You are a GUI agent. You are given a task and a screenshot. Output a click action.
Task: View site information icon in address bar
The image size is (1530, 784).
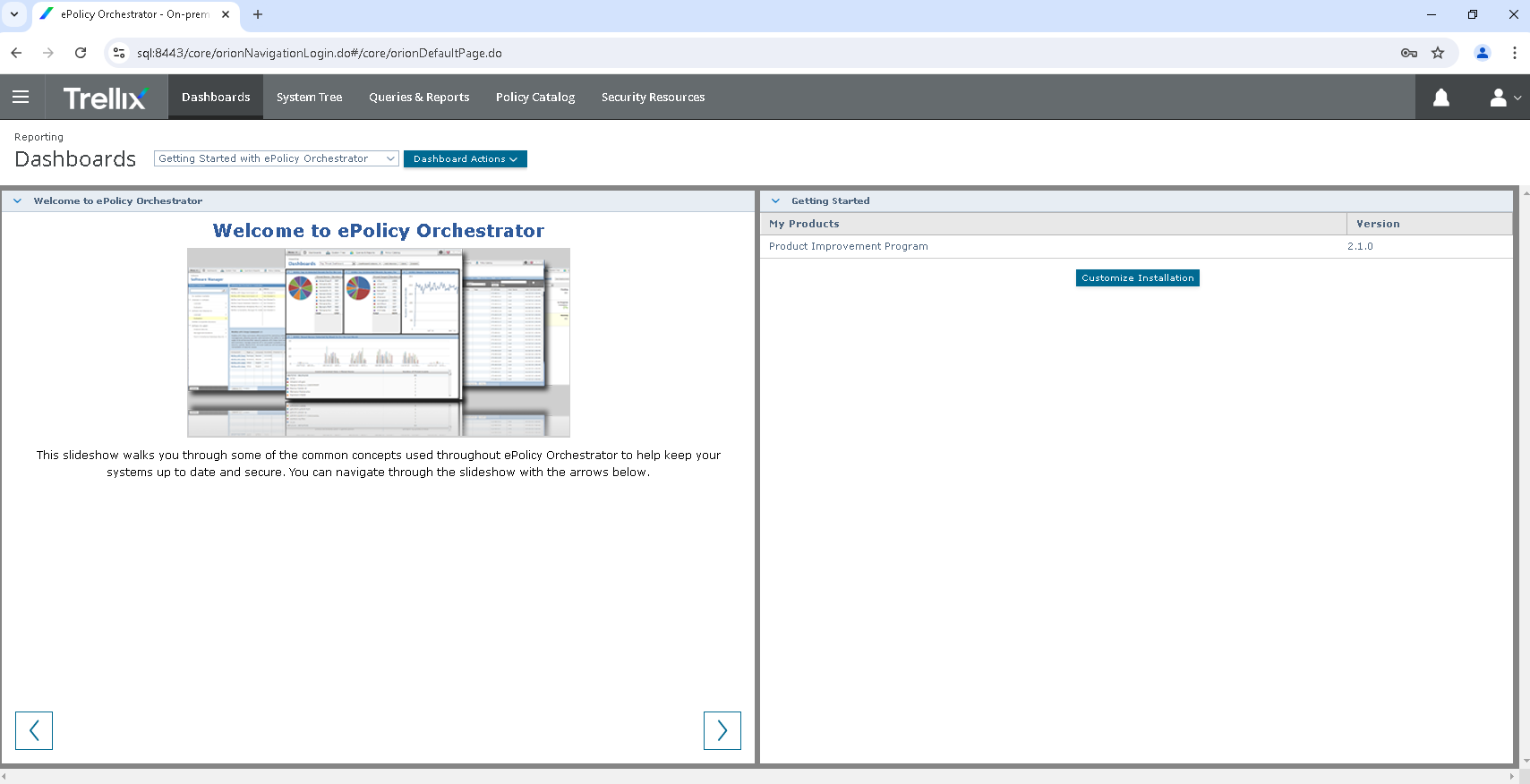(119, 53)
